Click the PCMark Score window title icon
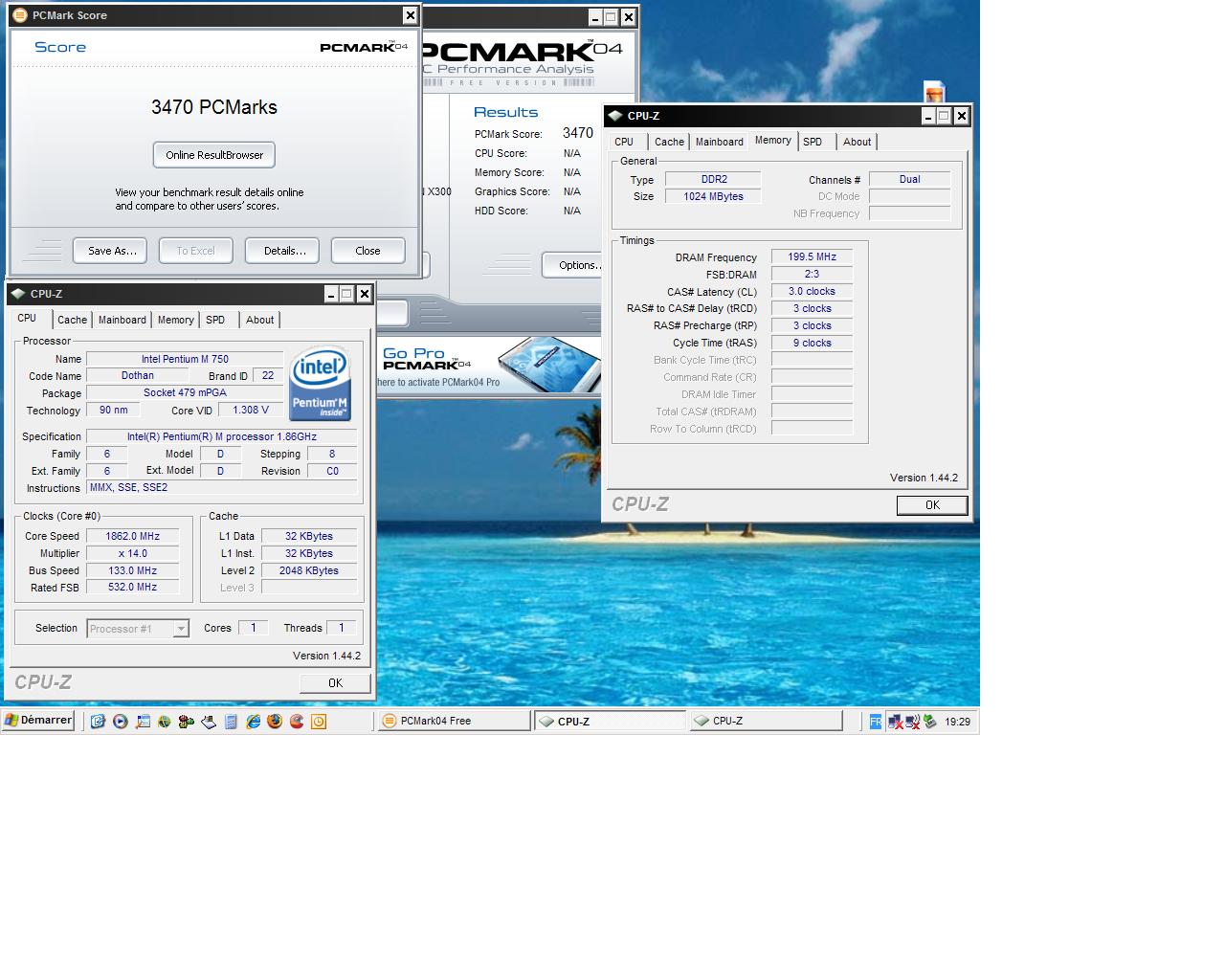 tap(20, 15)
